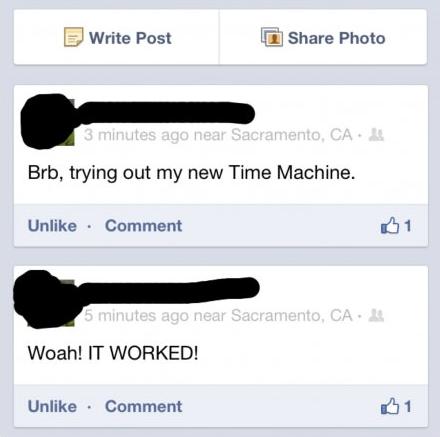Open the profile picture on the IT WORKED post
Image resolution: width=440 pixels, height=437 pixels.
pos(47,299)
